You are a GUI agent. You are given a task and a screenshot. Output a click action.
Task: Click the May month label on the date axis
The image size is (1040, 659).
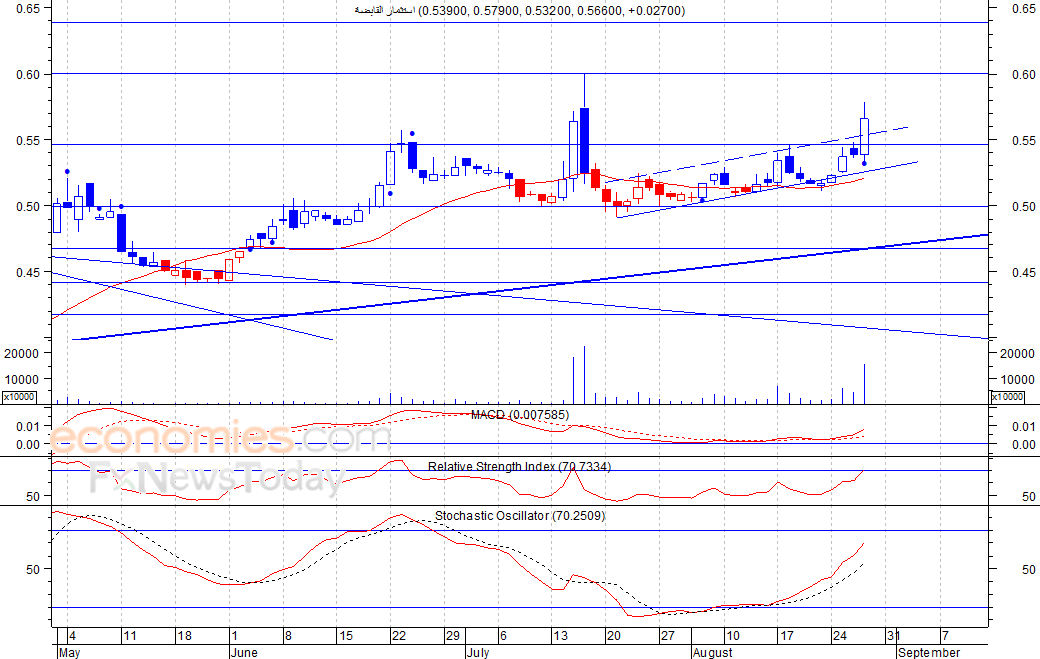click(70, 652)
